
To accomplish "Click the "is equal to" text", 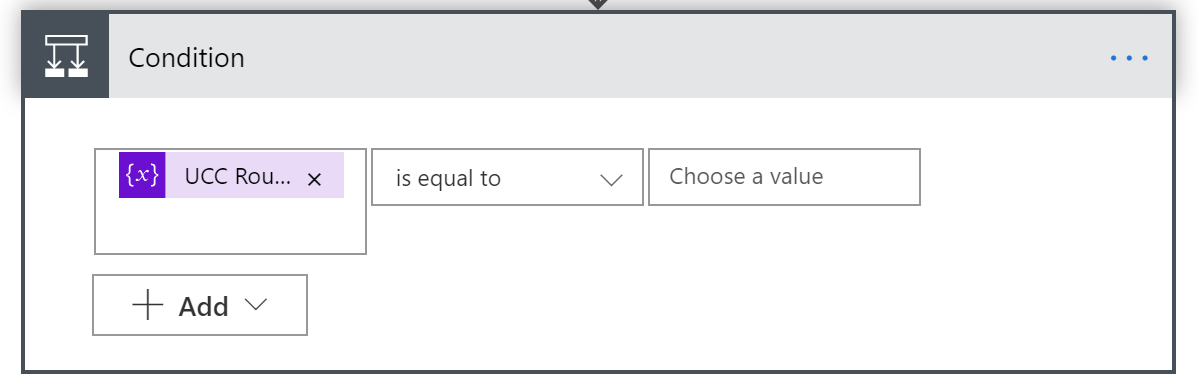I will [448, 179].
